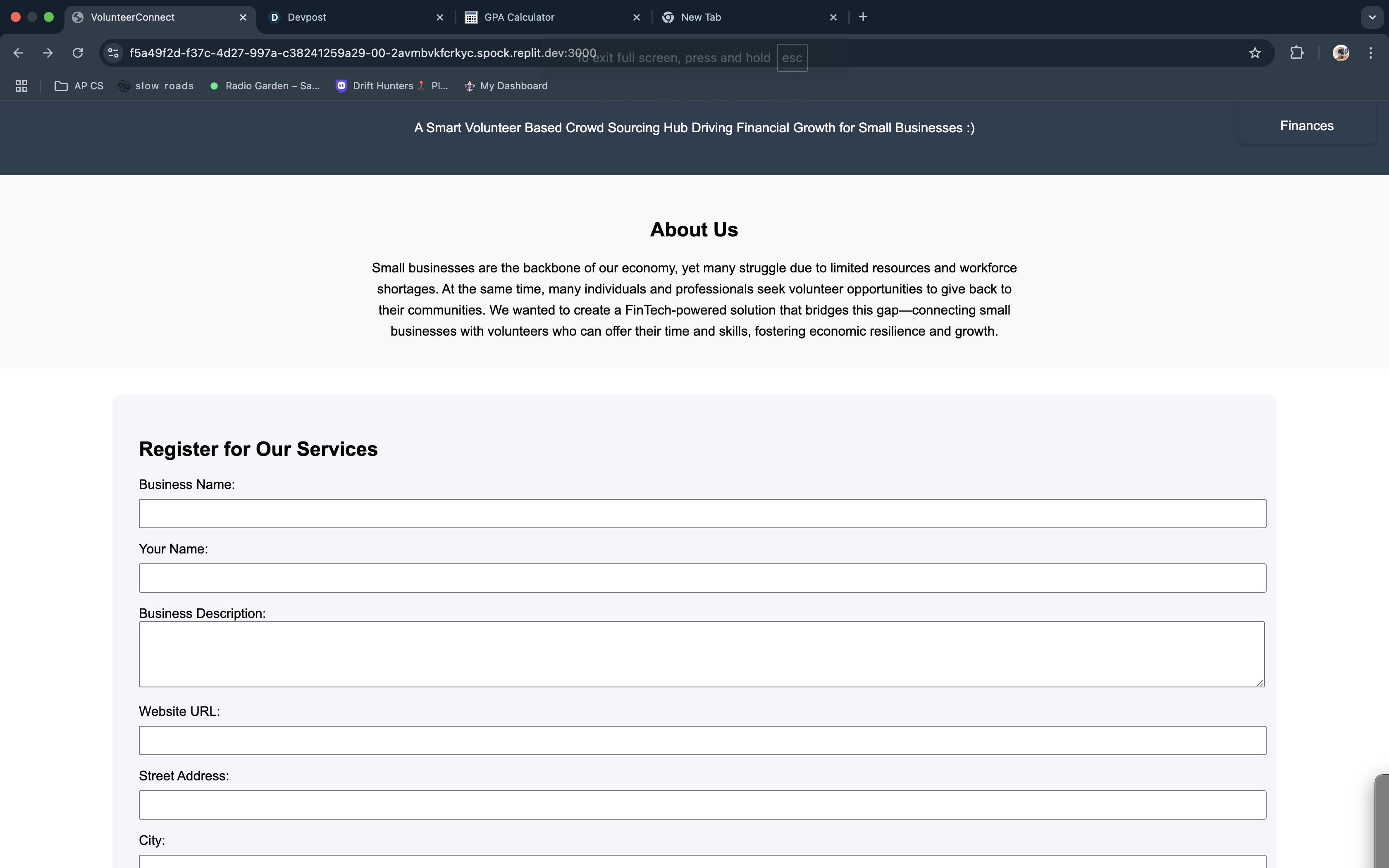Open the apps grid in bookmarks bar
This screenshot has width=1389, height=868.
click(21, 86)
